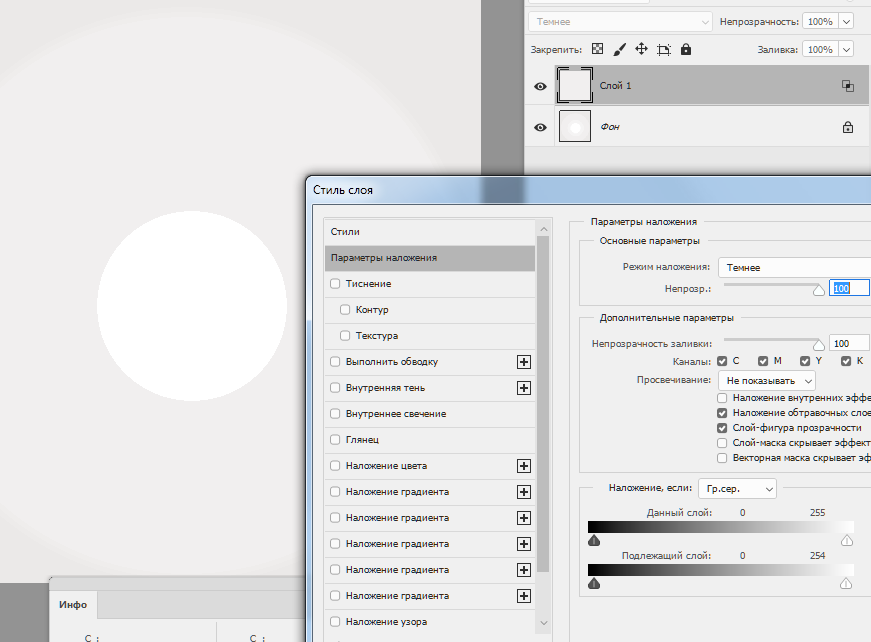The height and width of the screenshot is (642, 871).
Task: Uncheck Наложение обтравочных слоев option
Action: point(722,413)
